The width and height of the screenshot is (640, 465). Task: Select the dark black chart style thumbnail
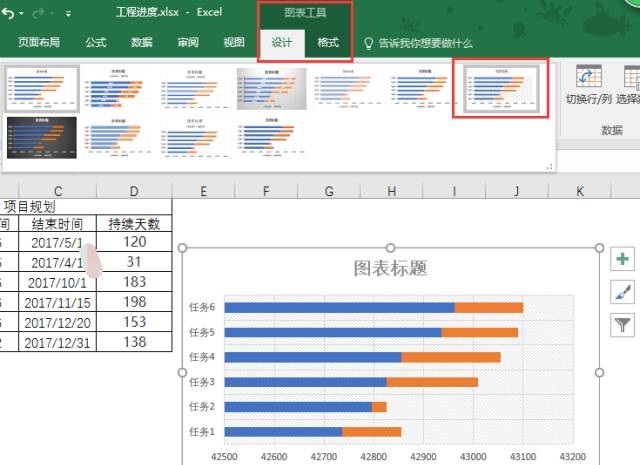41,134
